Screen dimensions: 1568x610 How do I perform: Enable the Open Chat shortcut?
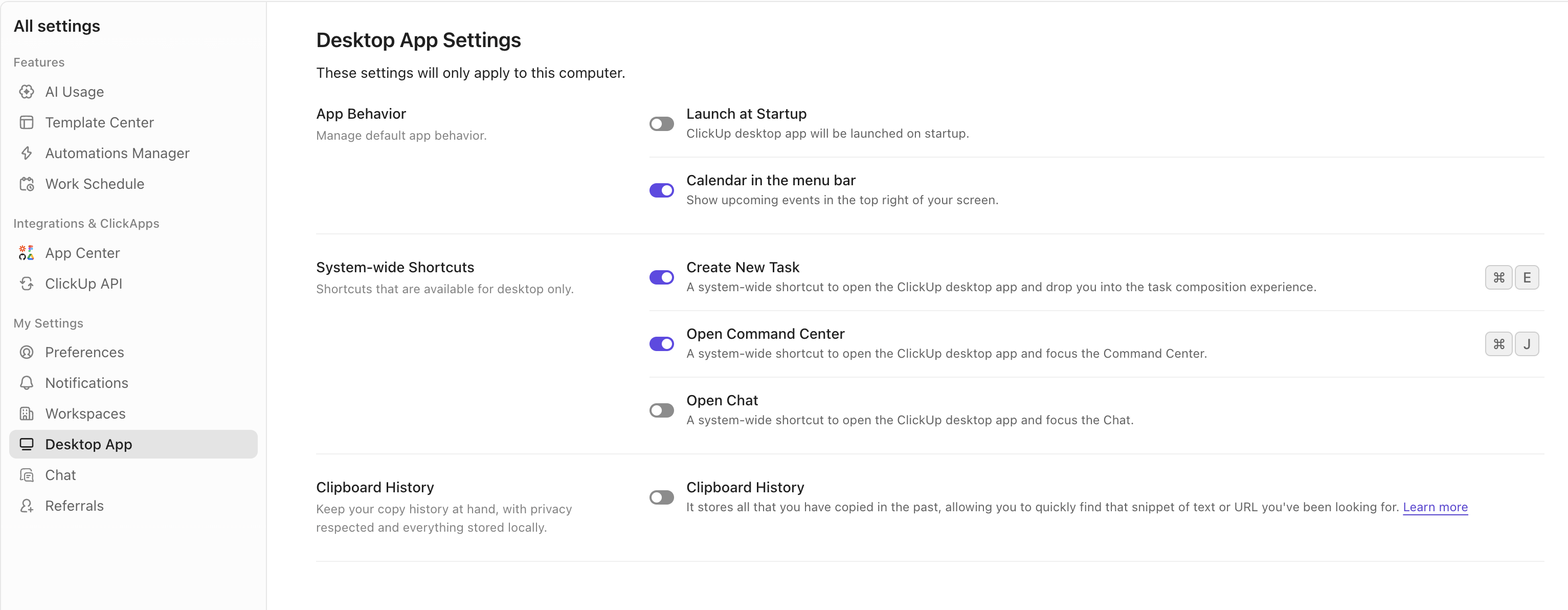(x=661, y=410)
